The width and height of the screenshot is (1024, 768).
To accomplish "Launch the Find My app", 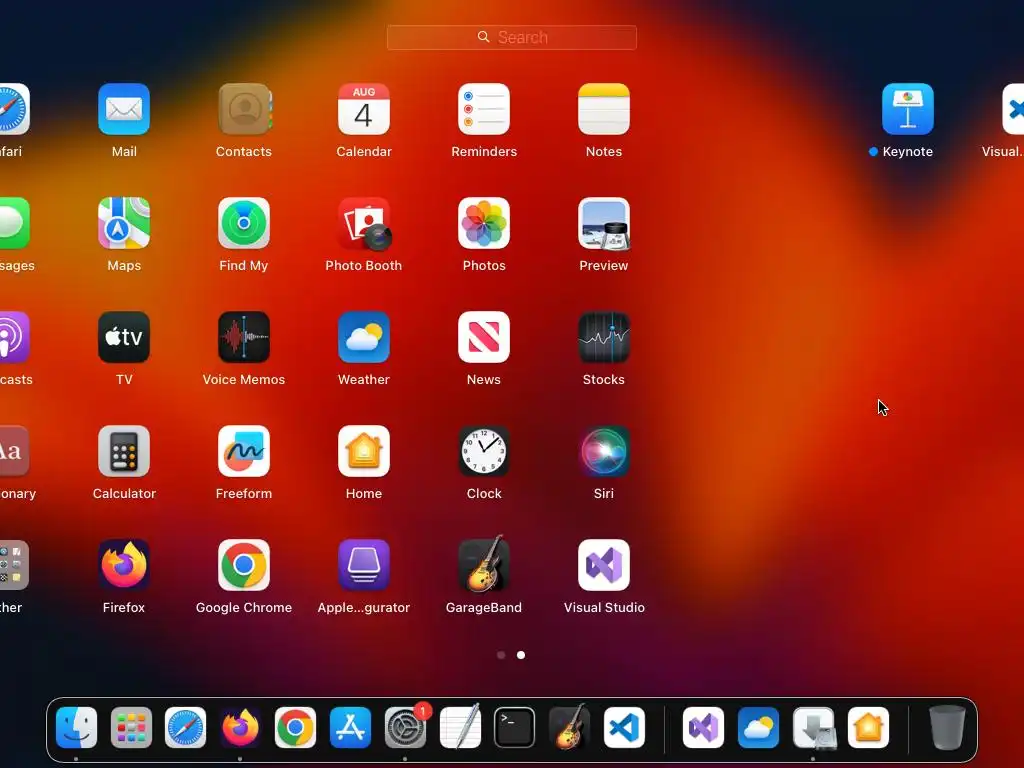I will tap(244, 223).
